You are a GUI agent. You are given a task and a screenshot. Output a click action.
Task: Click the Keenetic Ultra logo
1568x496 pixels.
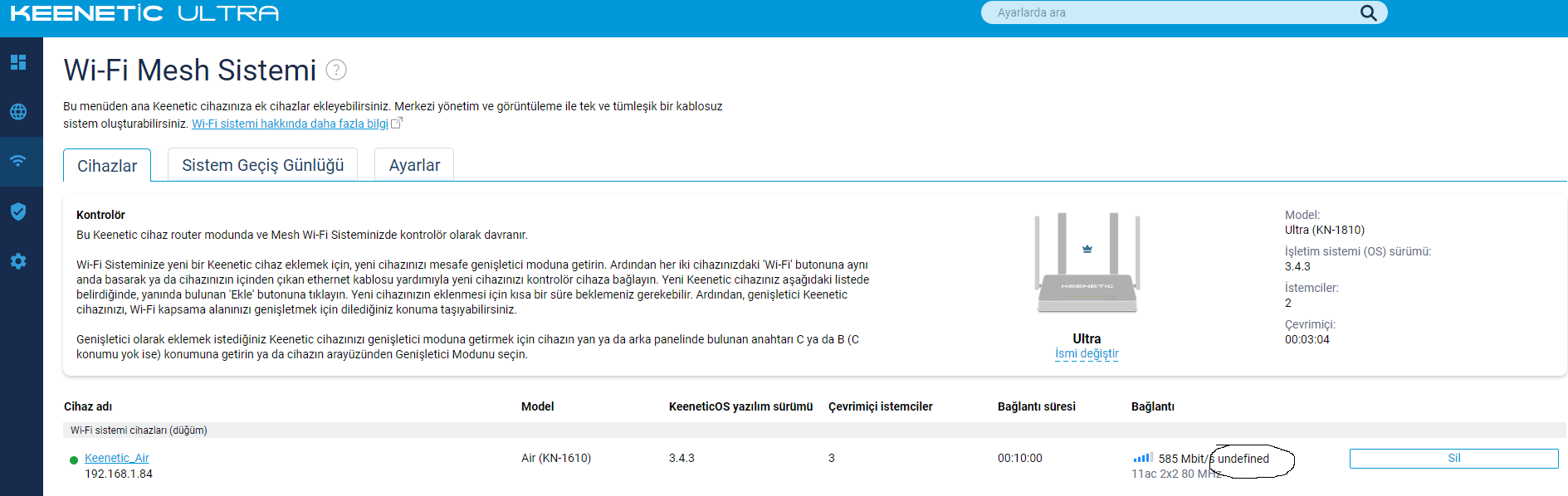click(x=144, y=13)
